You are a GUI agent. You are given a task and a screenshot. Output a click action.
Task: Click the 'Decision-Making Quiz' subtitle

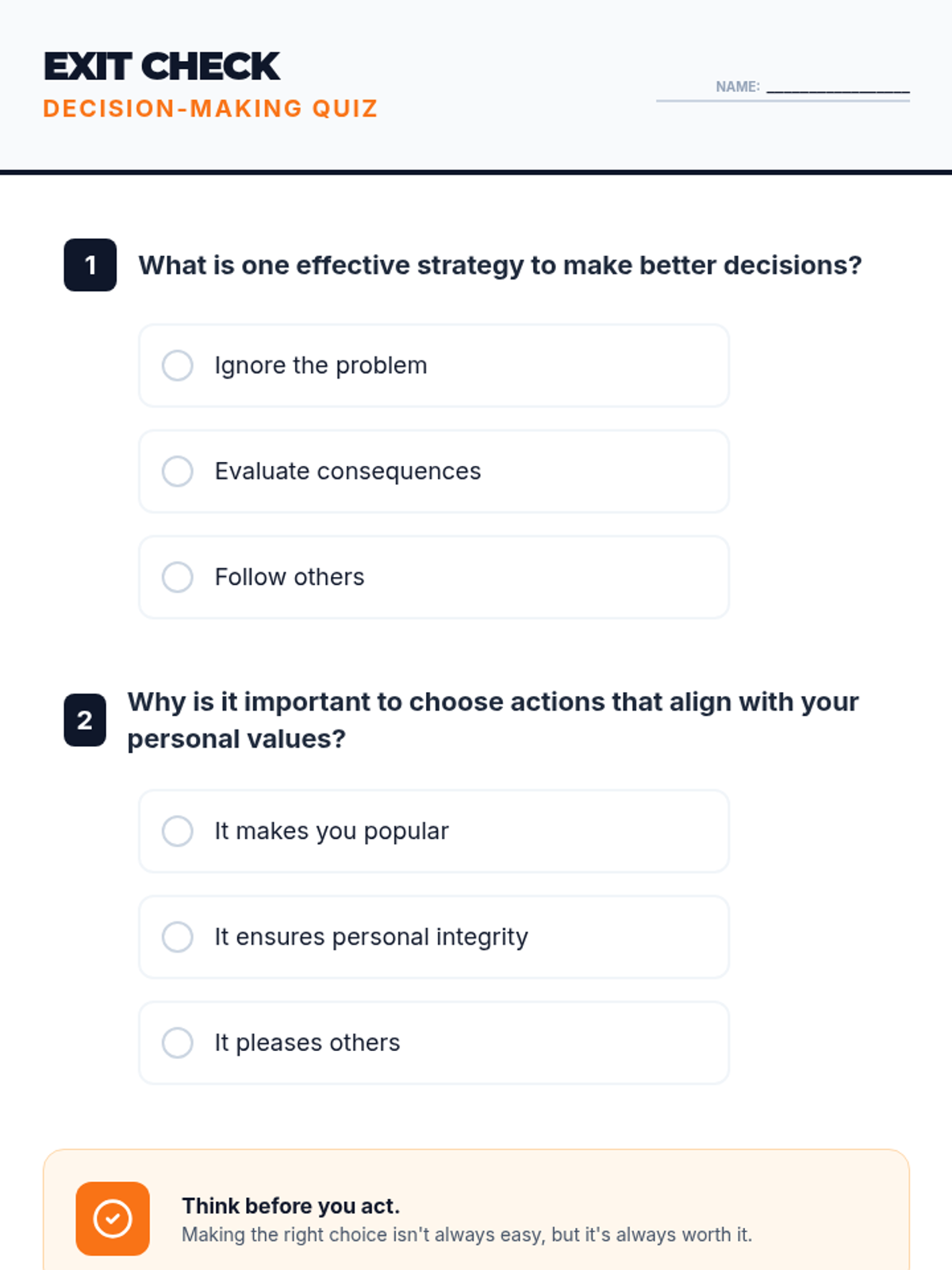point(210,109)
